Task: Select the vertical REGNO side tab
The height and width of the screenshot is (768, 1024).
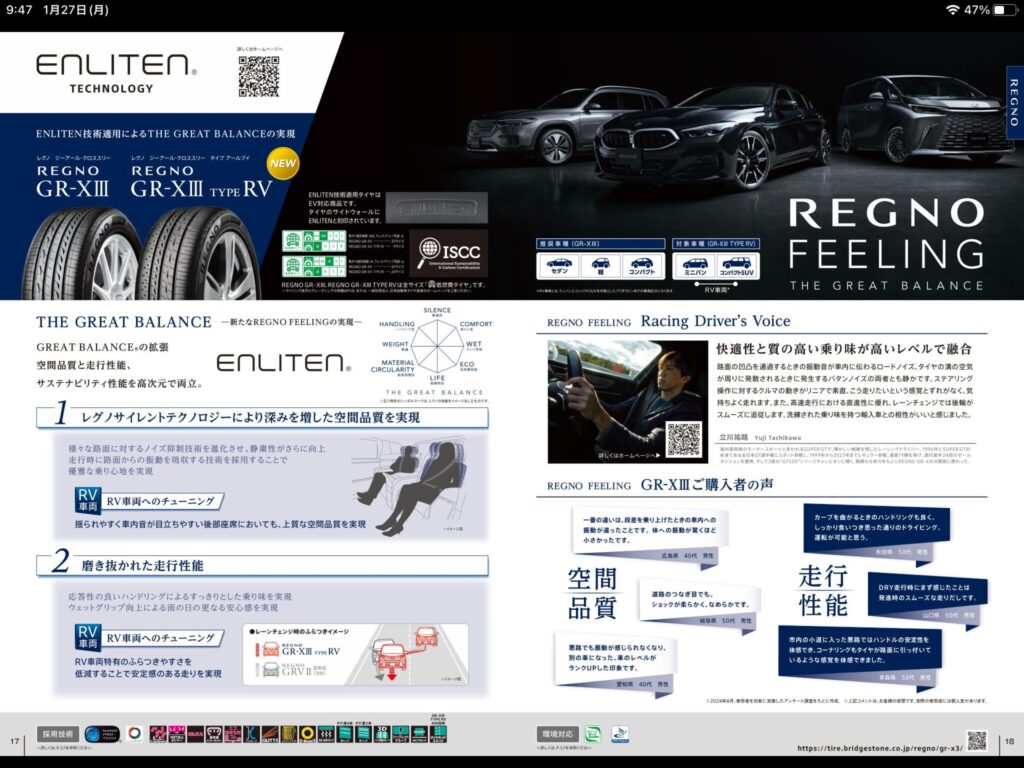Action: click(x=1014, y=103)
